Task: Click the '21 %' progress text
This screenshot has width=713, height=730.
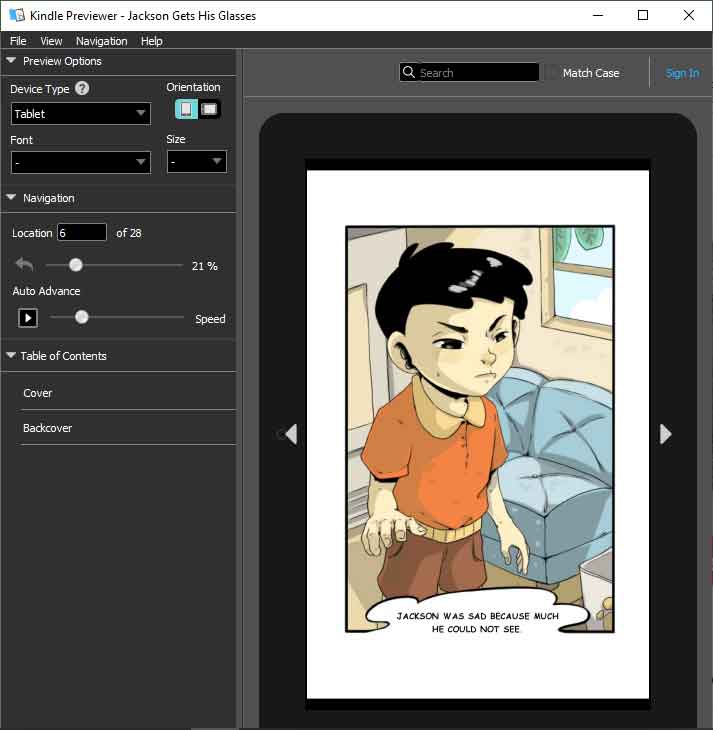Action: point(204,266)
